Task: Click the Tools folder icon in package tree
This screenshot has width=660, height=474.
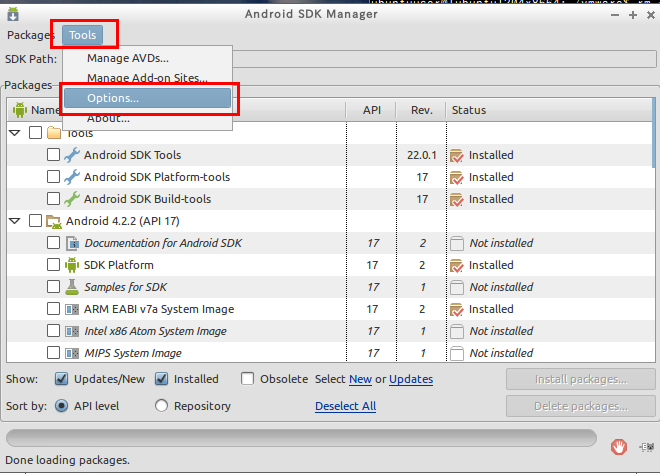Action: tap(54, 133)
